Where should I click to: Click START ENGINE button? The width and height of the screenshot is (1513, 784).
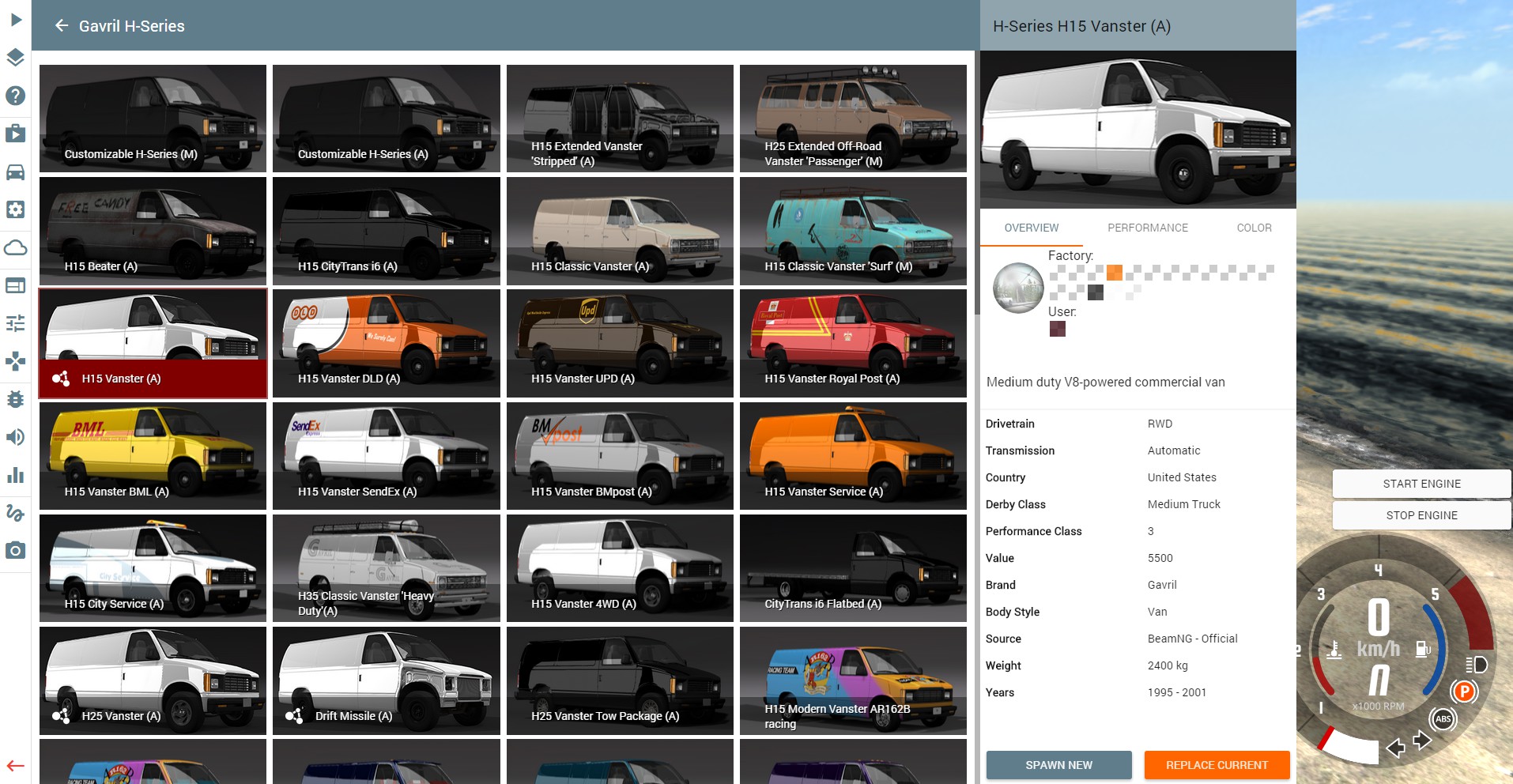1421,484
